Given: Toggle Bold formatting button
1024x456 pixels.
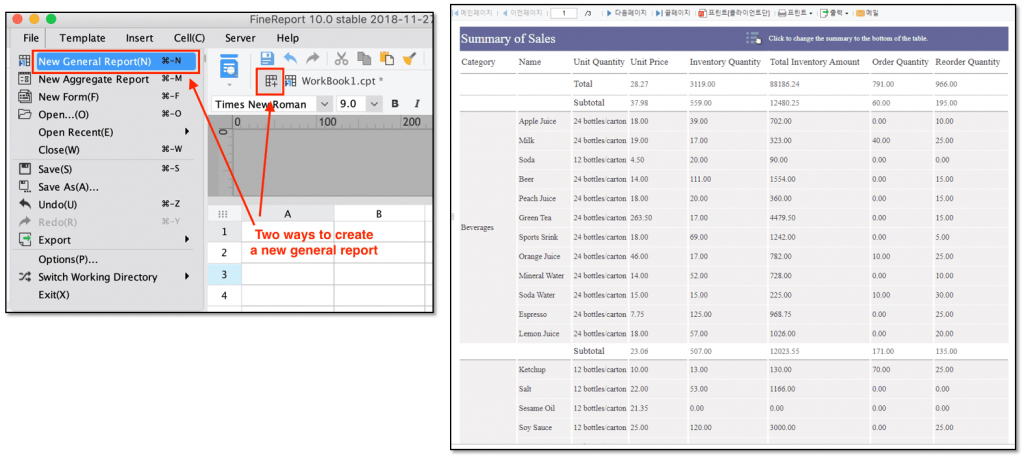Looking at the screenshot, I should [x=394, y=104].
